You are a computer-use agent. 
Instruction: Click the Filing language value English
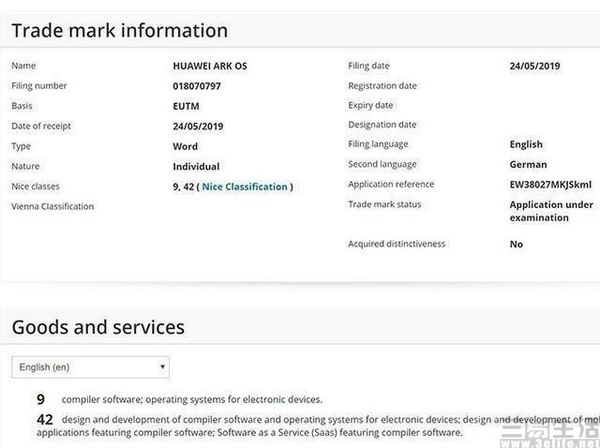(x=526, y=145)
